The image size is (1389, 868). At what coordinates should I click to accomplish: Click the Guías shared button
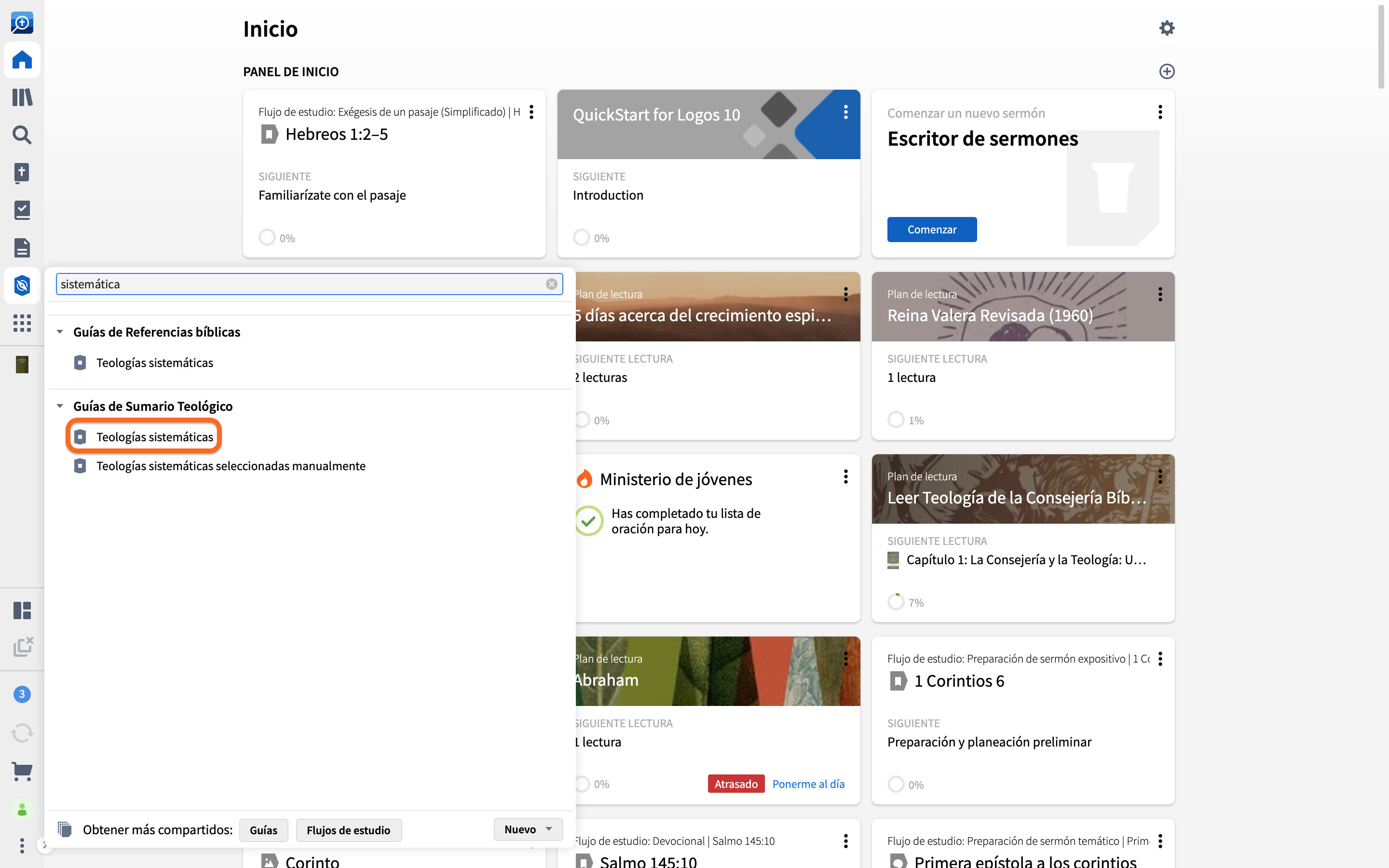point(263,830)
